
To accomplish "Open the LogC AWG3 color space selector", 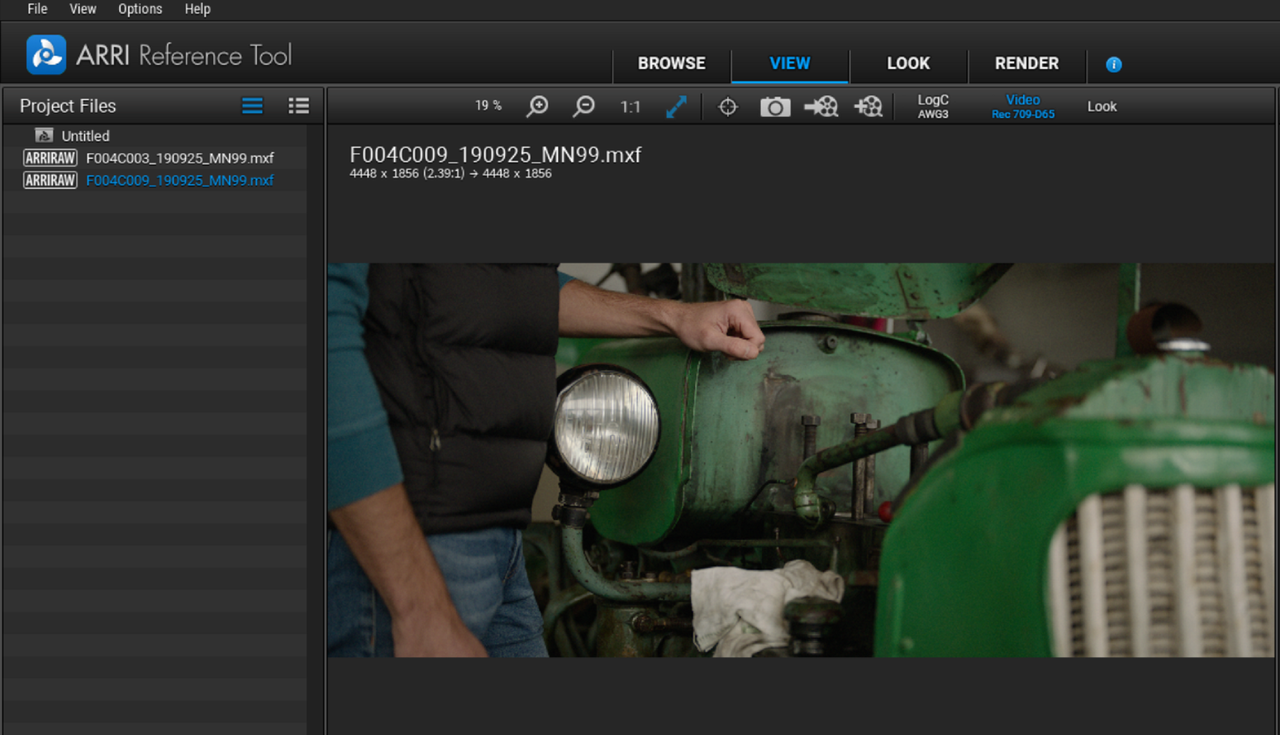I will [x=933, y=106].
